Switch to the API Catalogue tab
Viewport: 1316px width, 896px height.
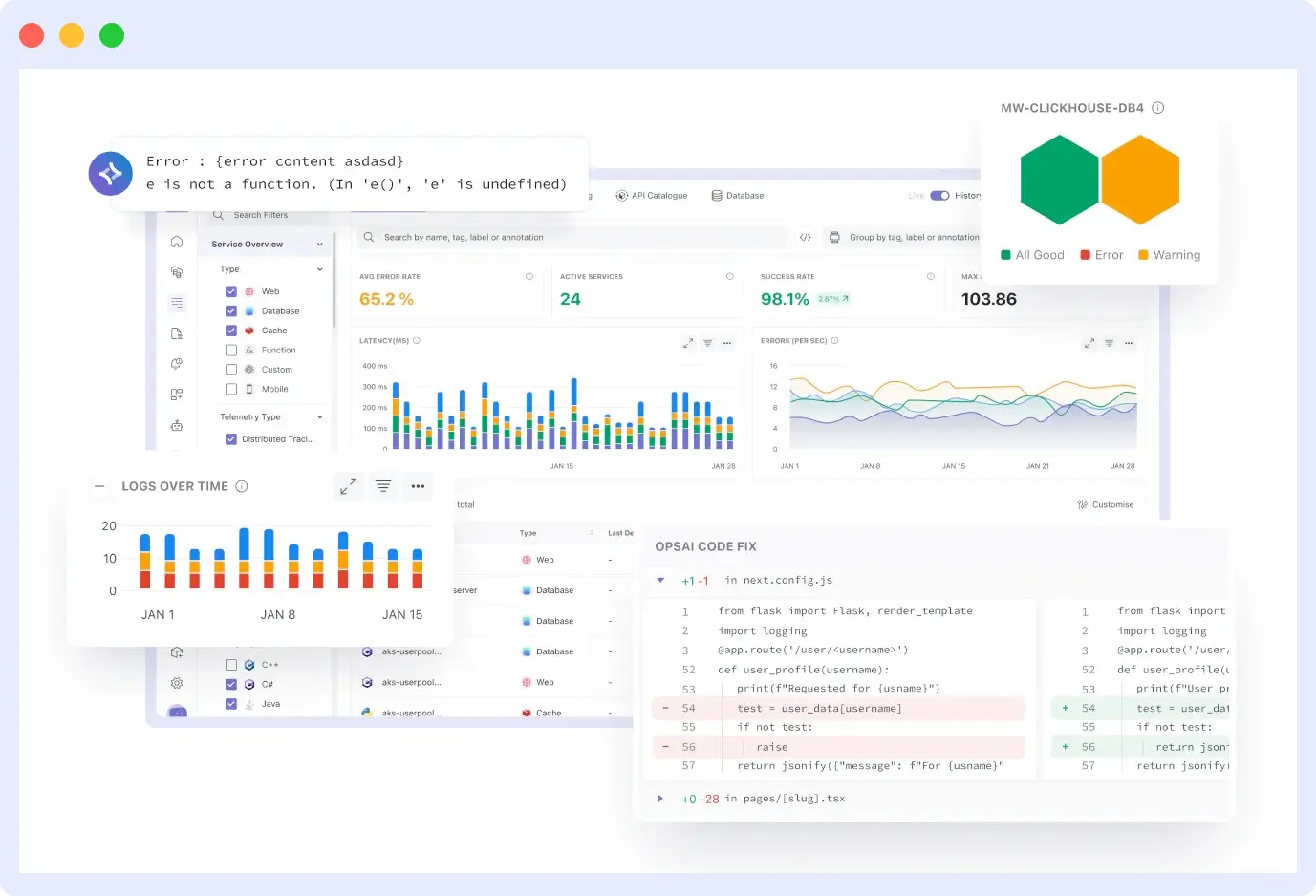click(x=659, y=196)
